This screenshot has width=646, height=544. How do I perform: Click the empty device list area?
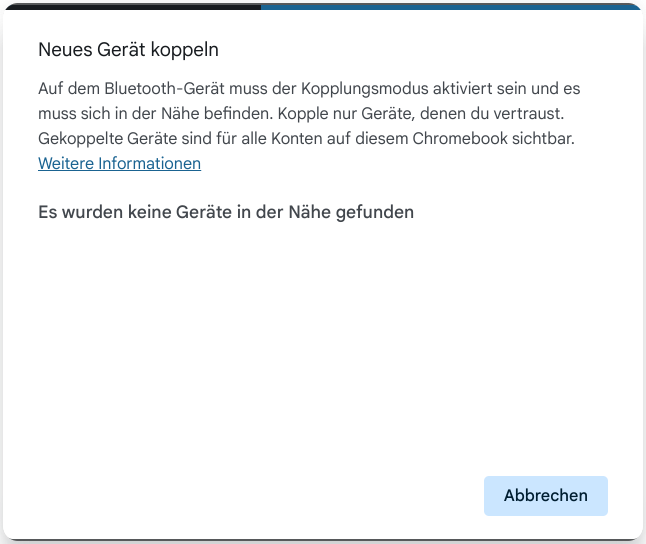[x=322, y=340]
